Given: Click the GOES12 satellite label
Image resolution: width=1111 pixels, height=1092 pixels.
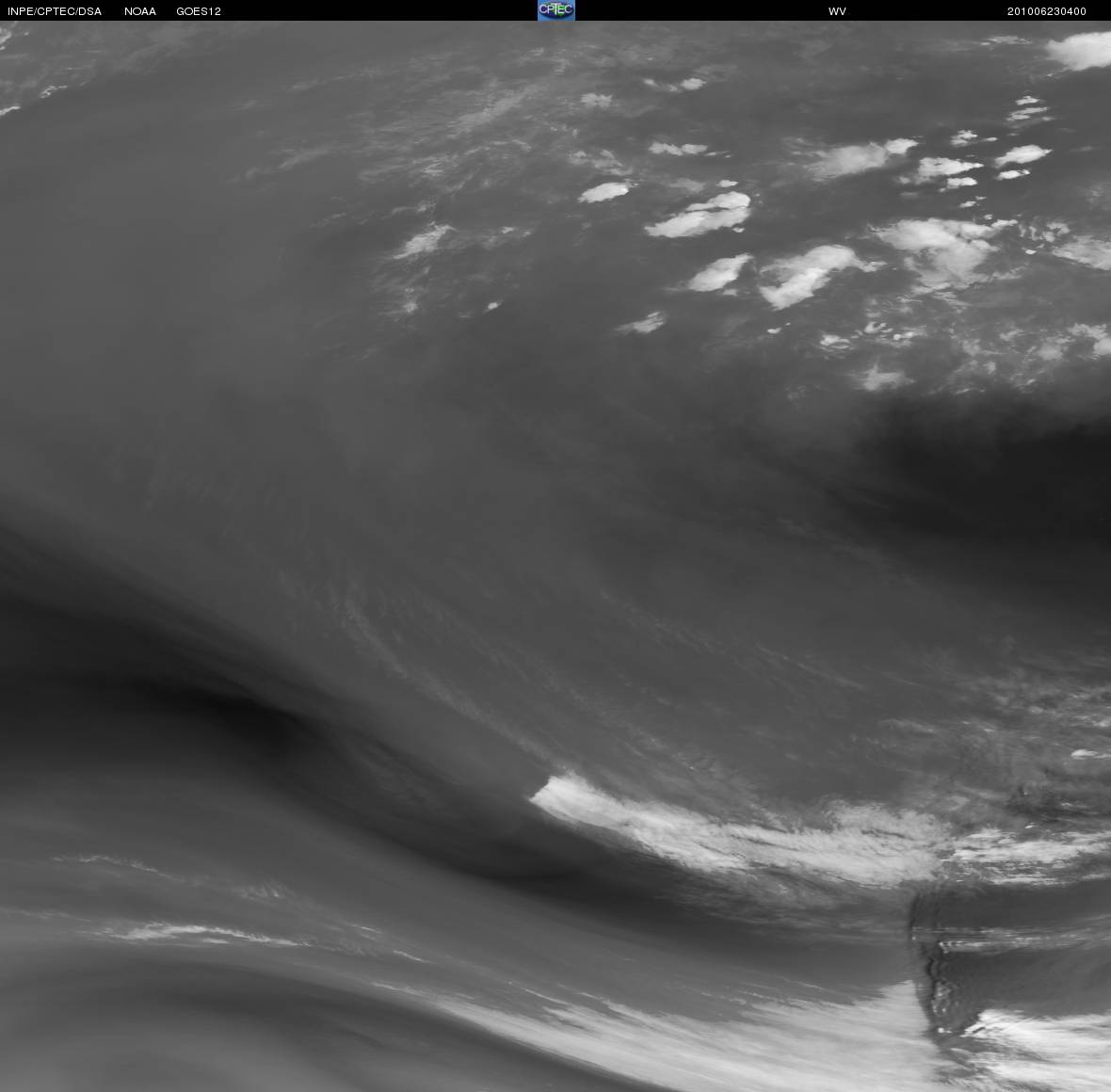Looking at the screenshot, I should coord(199,11).
